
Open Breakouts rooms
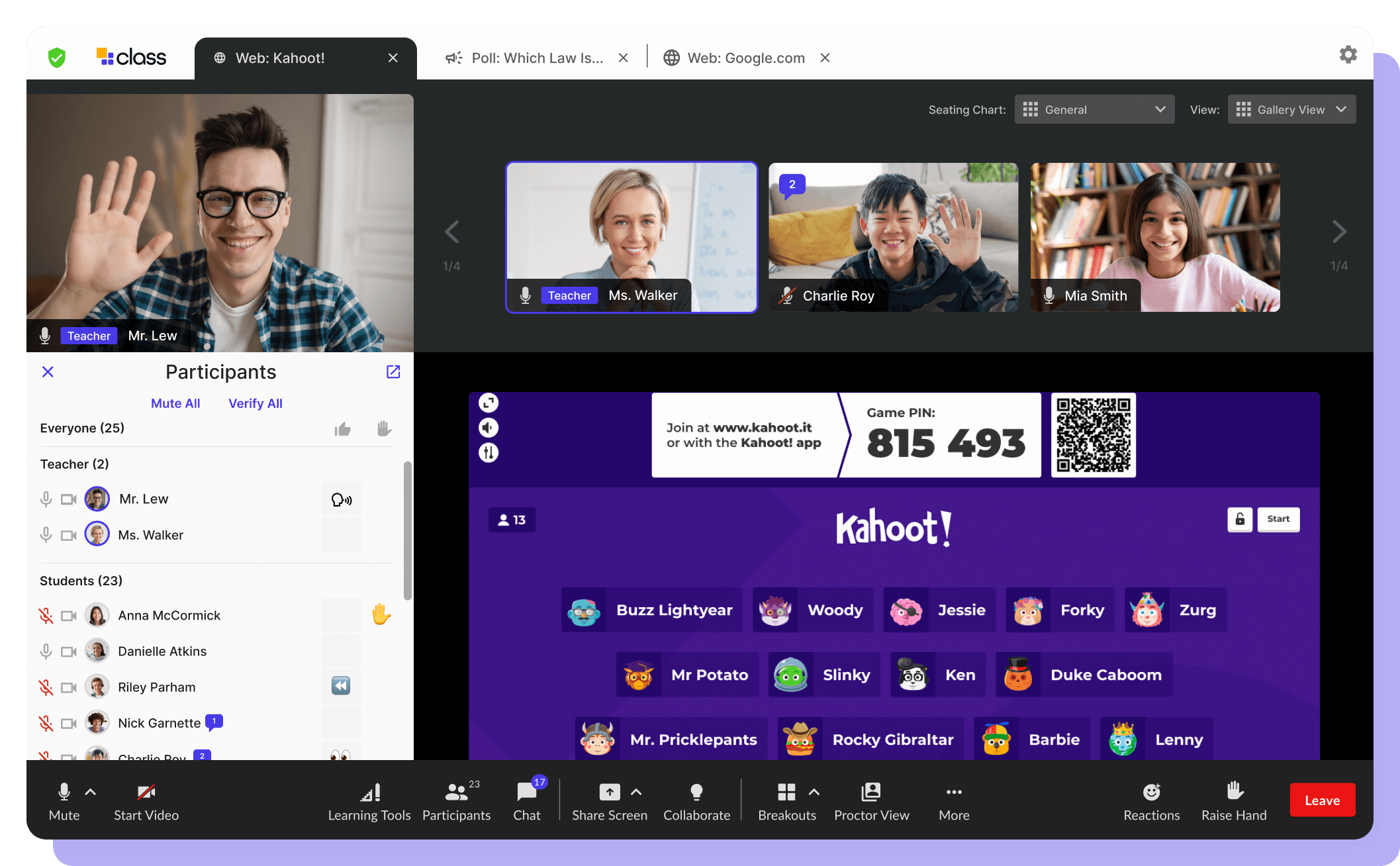coord(786,801)
